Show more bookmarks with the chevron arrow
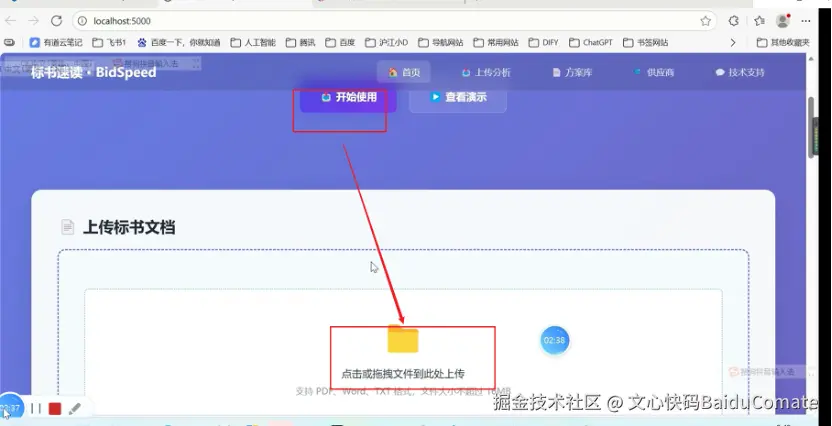 coord(733,42)
